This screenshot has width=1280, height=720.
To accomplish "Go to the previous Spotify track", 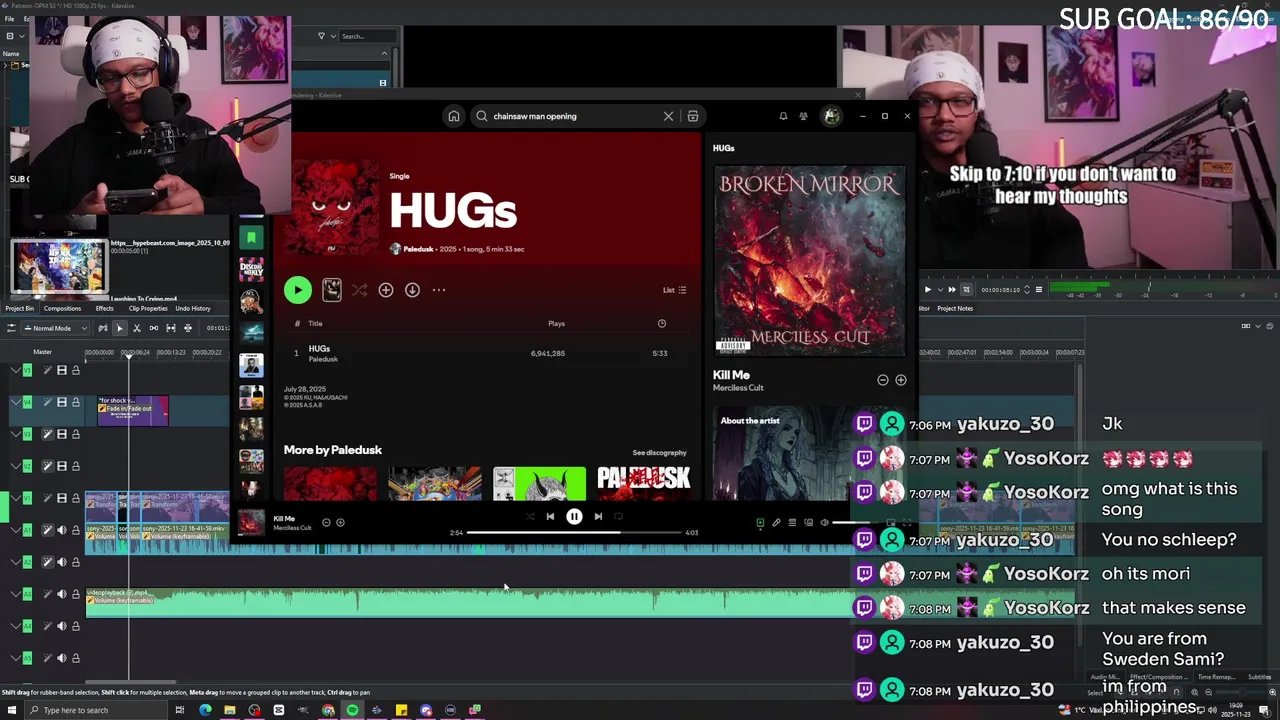I will 550,517.
